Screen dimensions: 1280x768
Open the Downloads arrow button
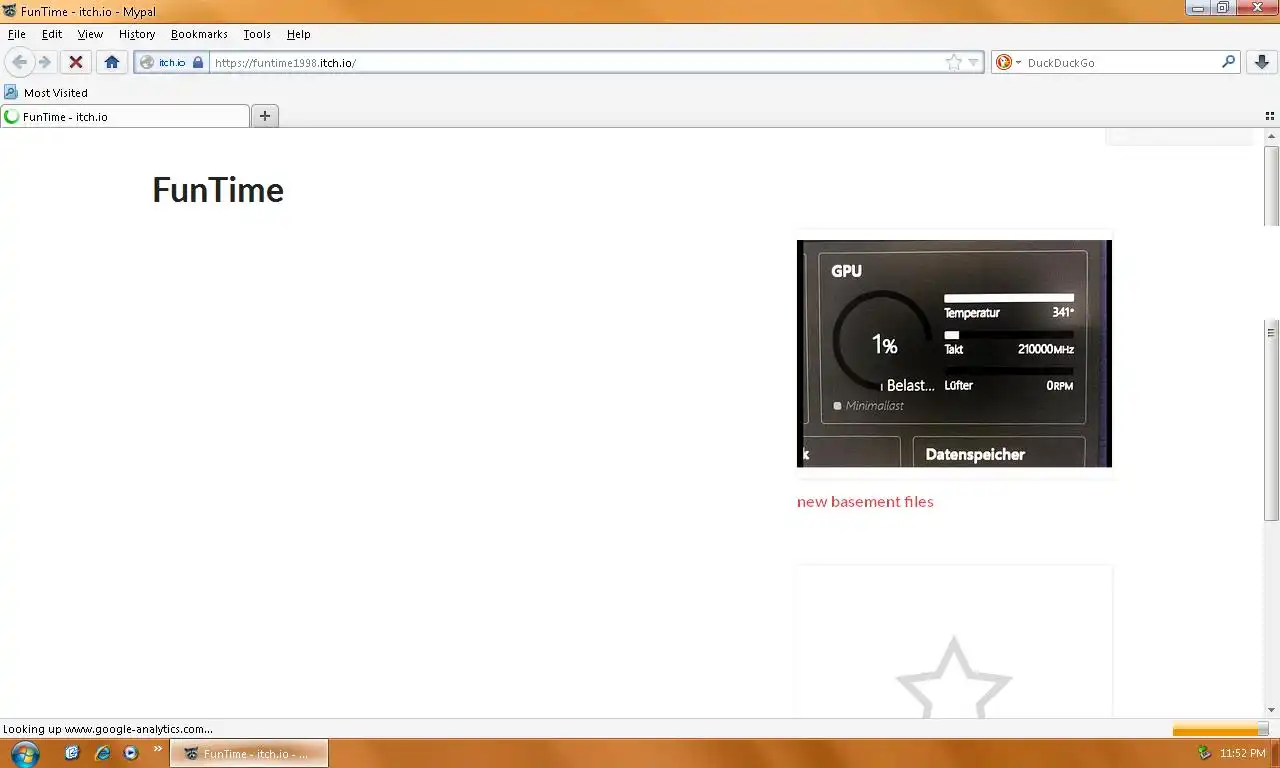pyautogui.click(x=1261, y=62)
